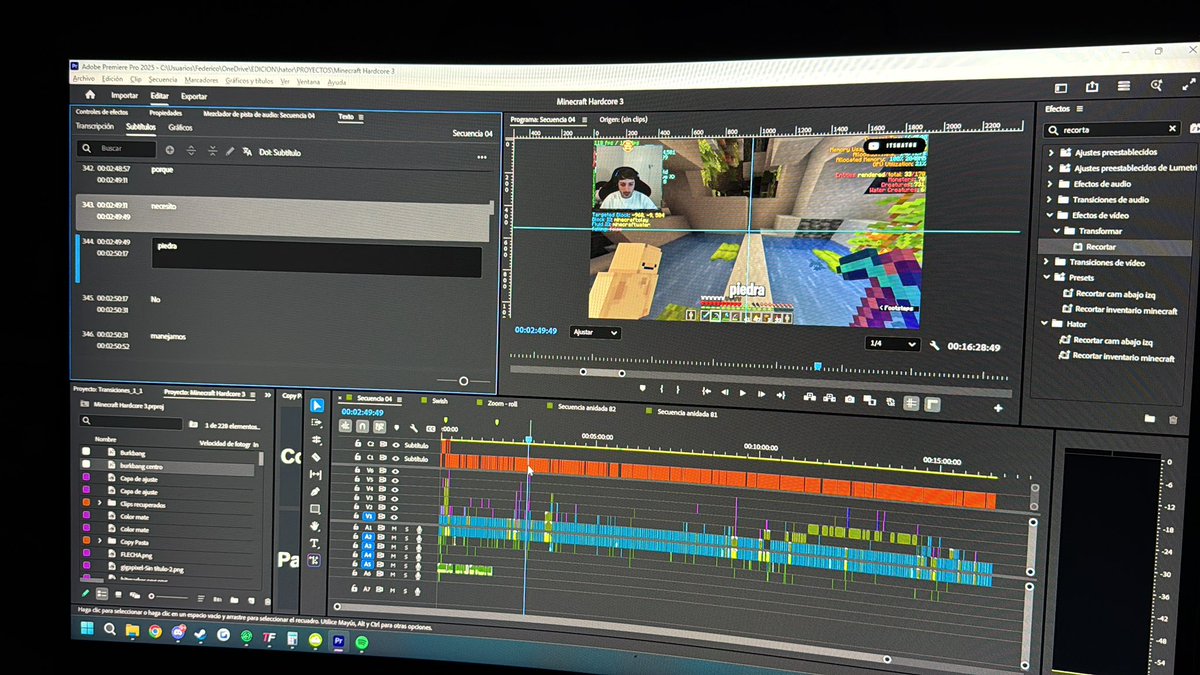Click the Play button in Program monitor
This screenshot has height=675, width=1200.
click(743, 392)
